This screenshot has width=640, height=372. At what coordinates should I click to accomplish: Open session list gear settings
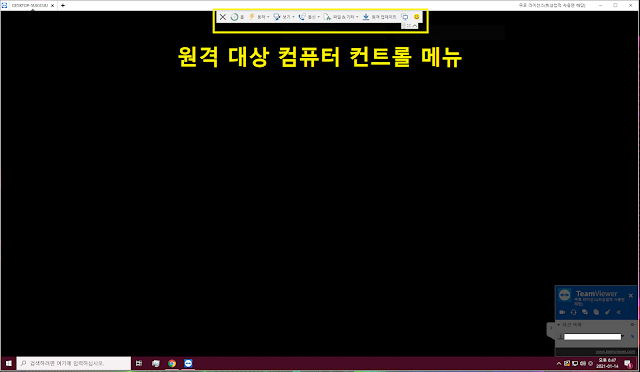[633, 325]
